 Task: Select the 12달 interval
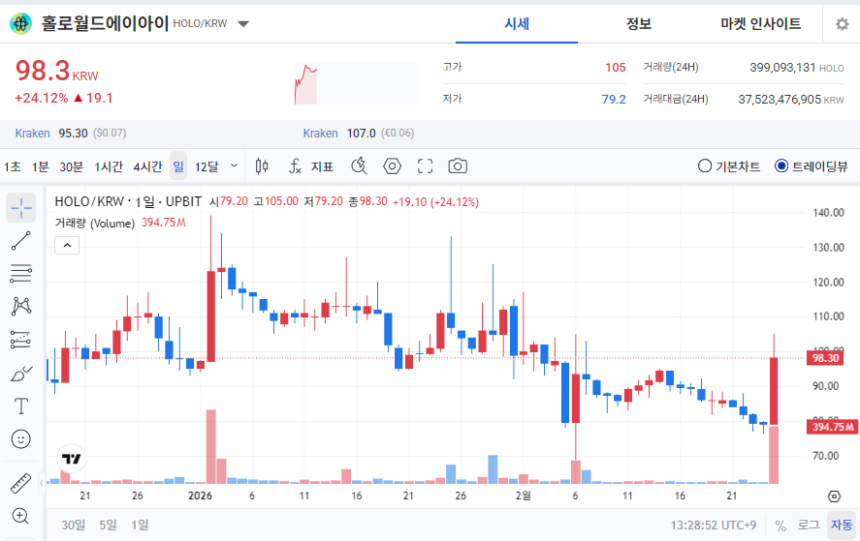207,166
